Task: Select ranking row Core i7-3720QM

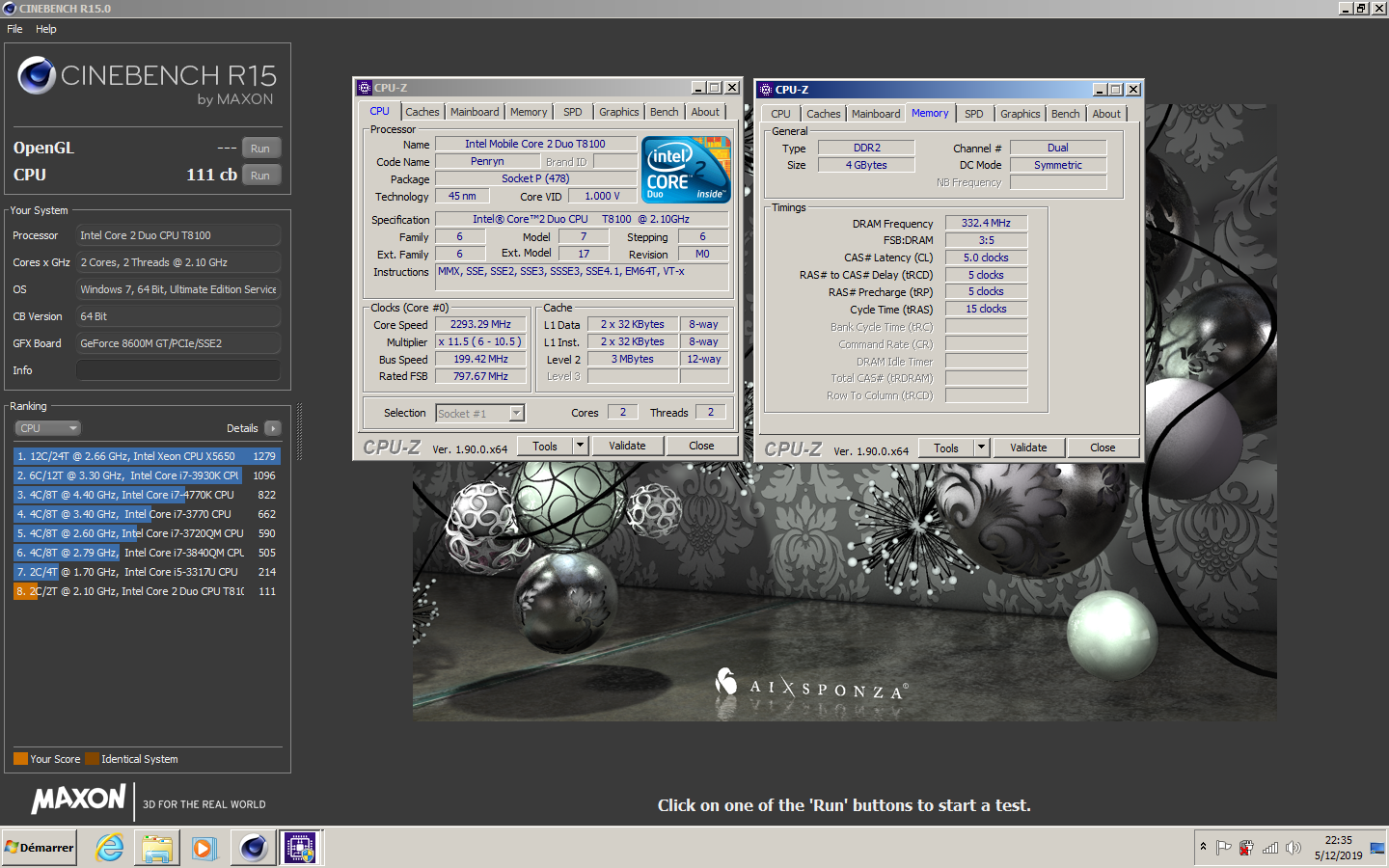Action: [147, 533]
